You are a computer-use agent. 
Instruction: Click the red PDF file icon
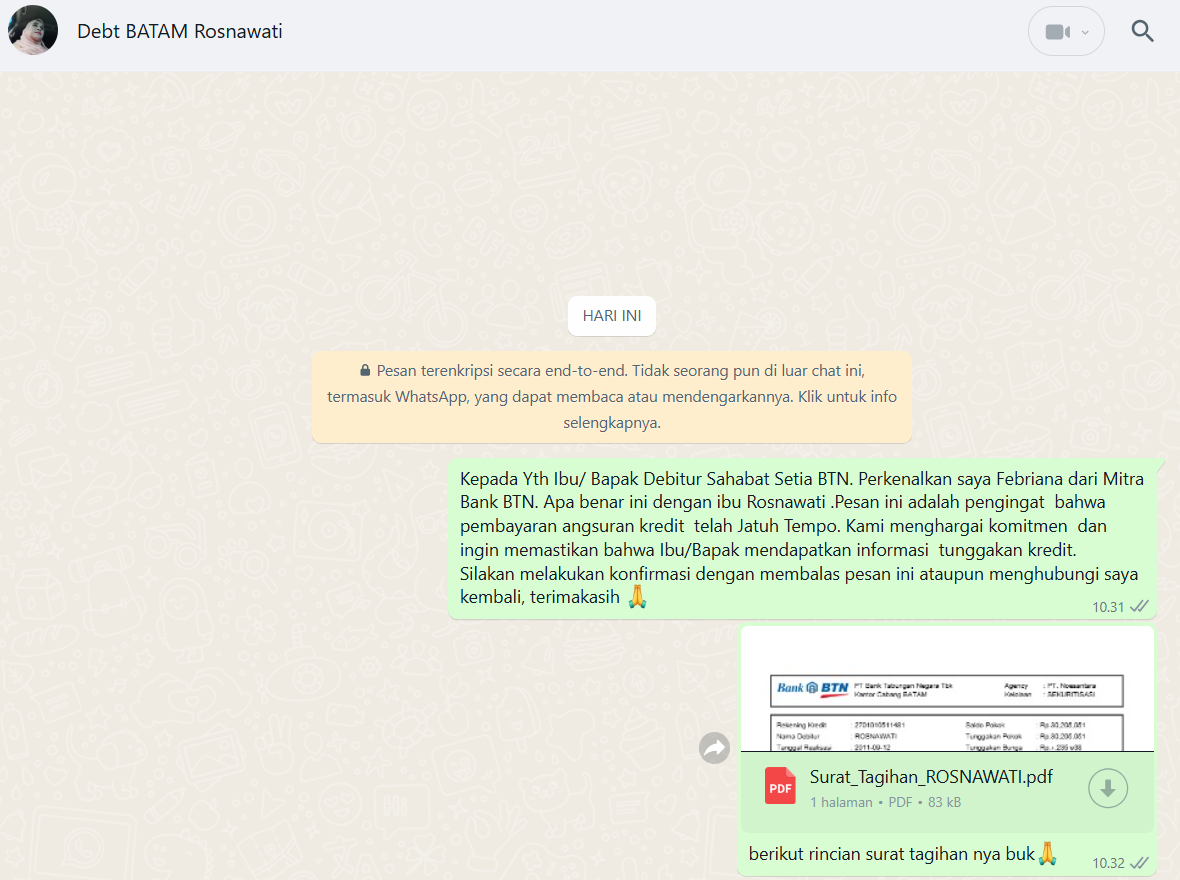point(780,787)
